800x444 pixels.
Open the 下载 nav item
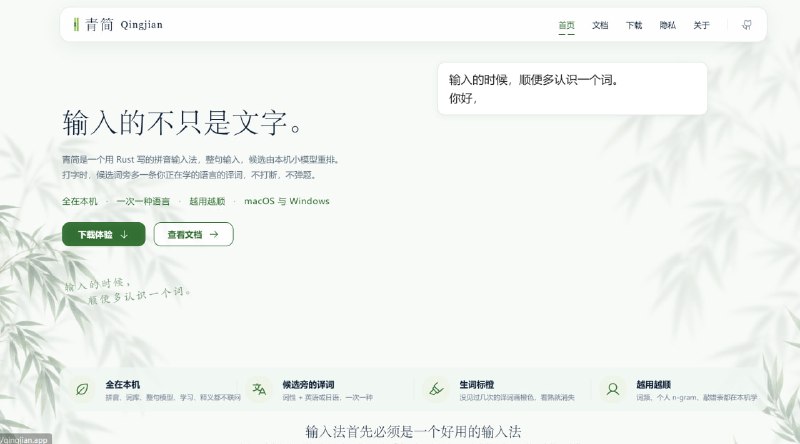(x=634, y=25)
